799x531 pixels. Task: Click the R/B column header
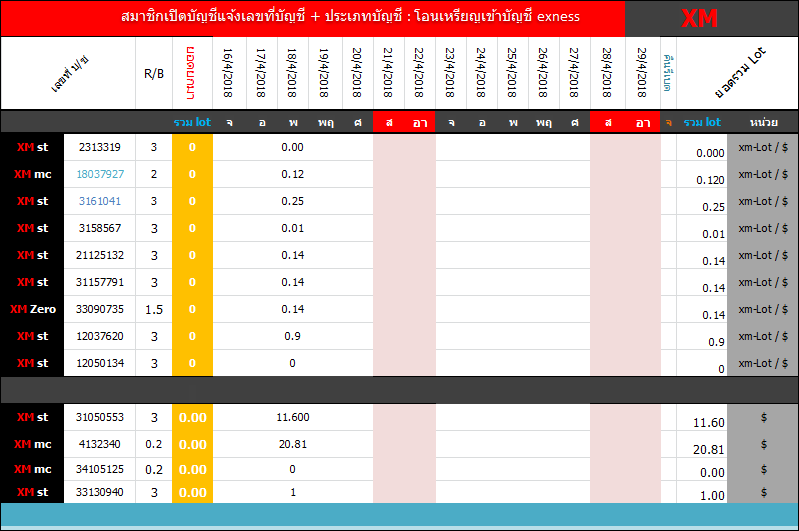(x=154, y=74)
